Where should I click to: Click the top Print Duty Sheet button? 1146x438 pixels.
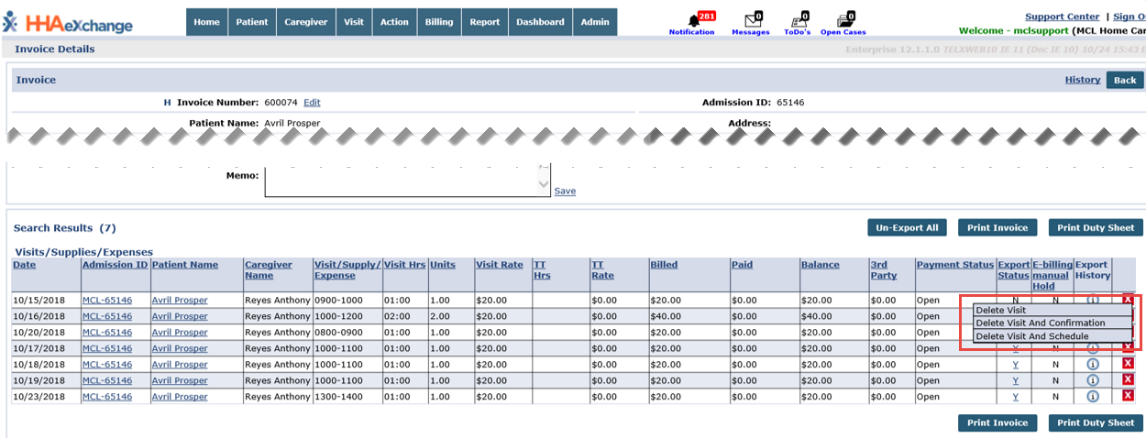(1095, 228)
